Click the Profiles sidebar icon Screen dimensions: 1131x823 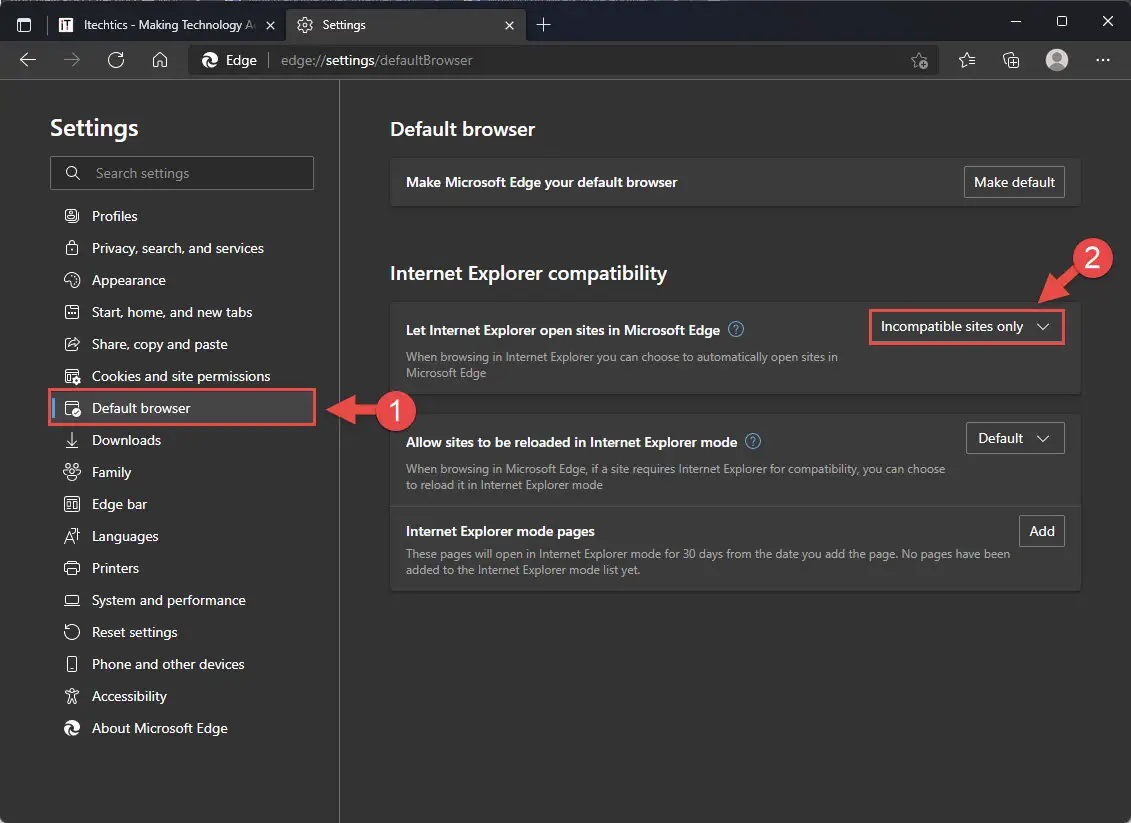[x=72, y=216]
